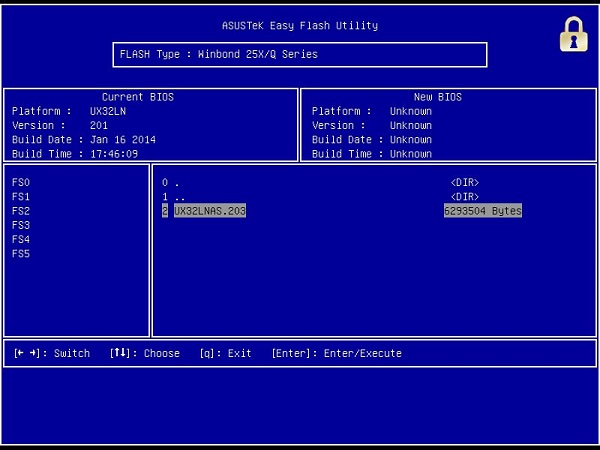Click the Switch arrows hint
The height and width of the screenshot is (450, 600).
(x=52, y=353)
